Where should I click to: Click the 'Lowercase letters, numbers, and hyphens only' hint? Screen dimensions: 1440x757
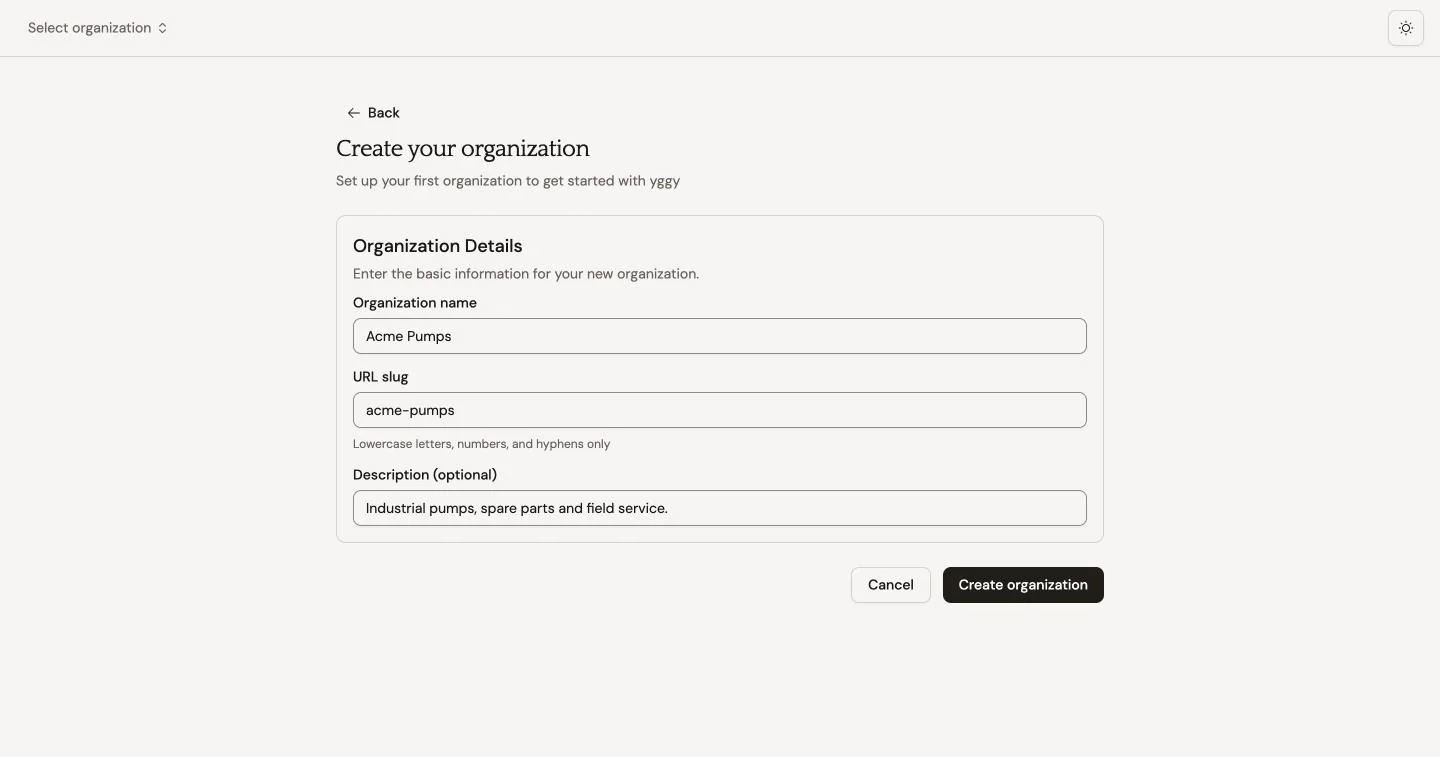(x=481, y=444)
